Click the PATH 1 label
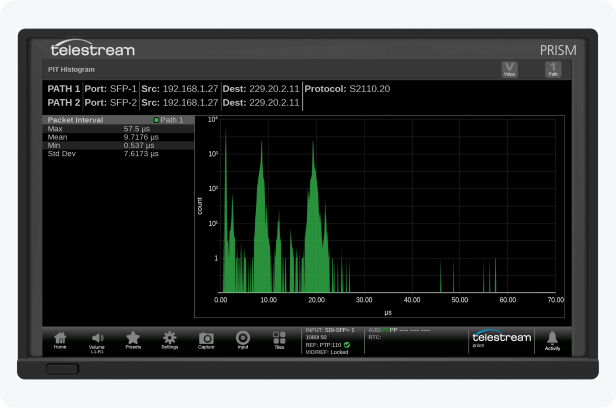Screen dimensions: 616x408 pos(64,89)
